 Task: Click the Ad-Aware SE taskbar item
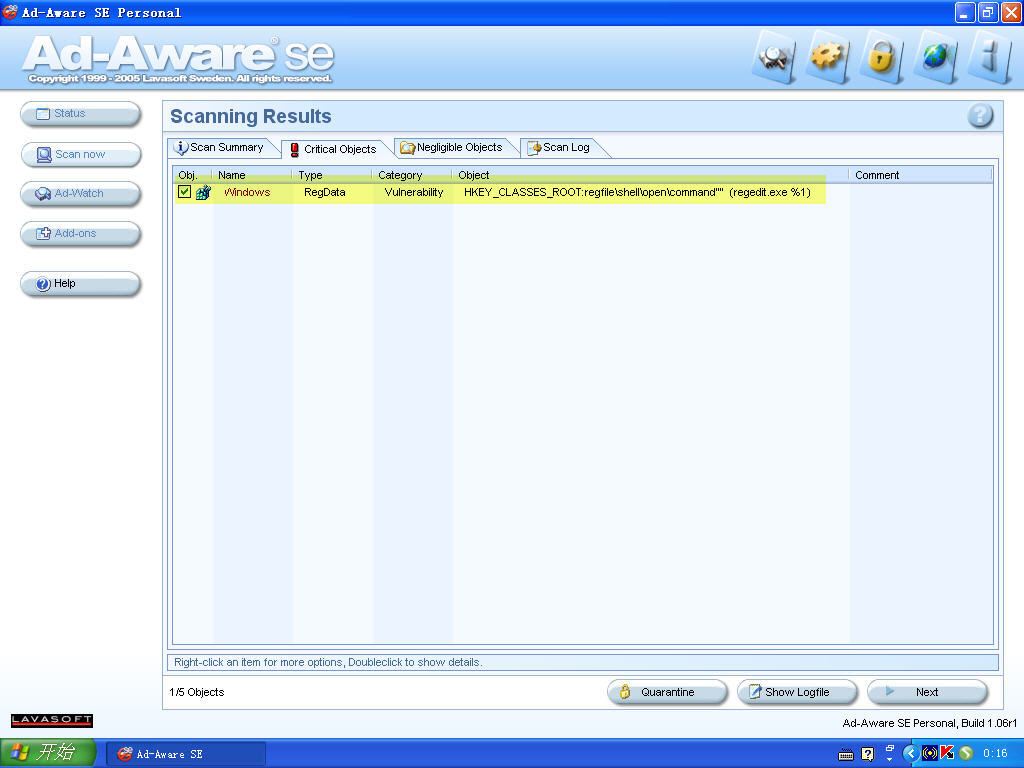(x=186, y=754)
